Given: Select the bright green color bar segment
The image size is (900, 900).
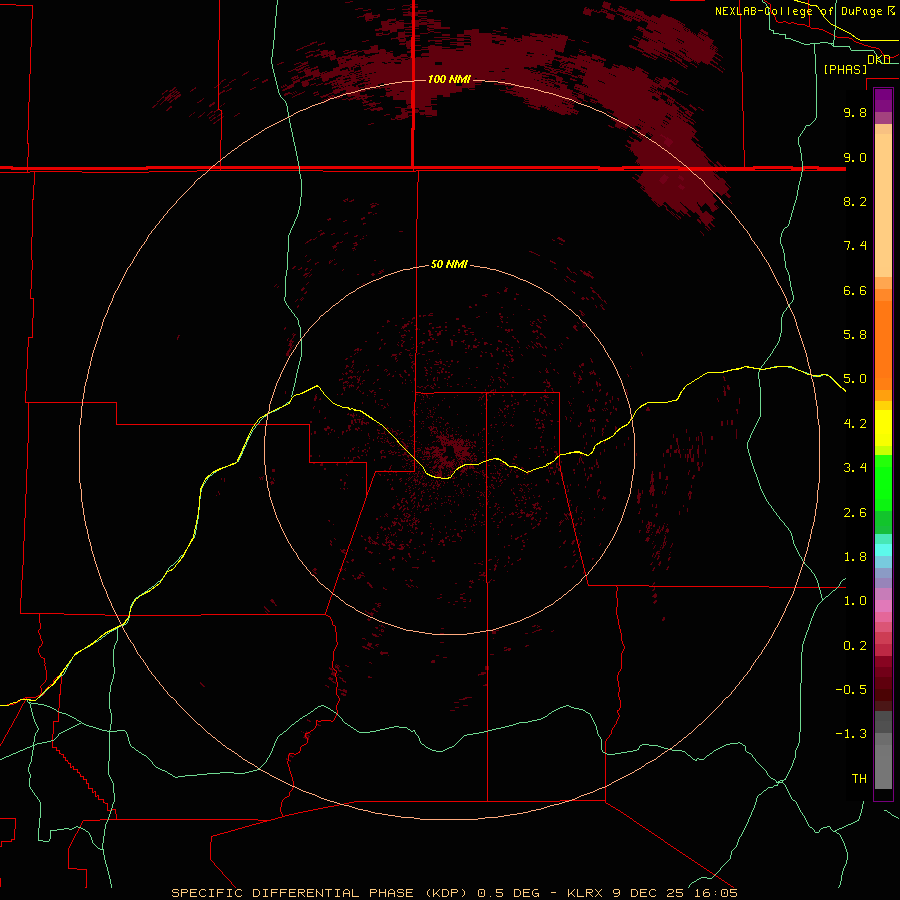Looking at the screenshot, I should point(883,482).
